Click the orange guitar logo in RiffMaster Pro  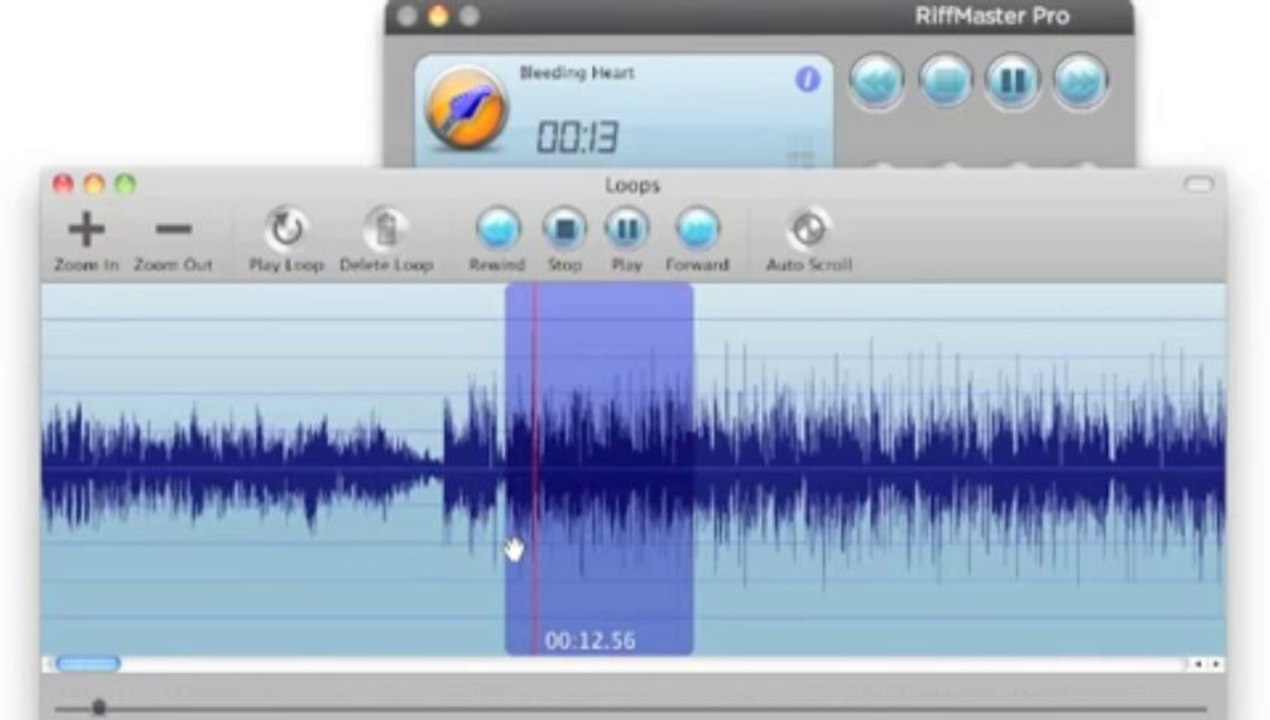[466, 108]
